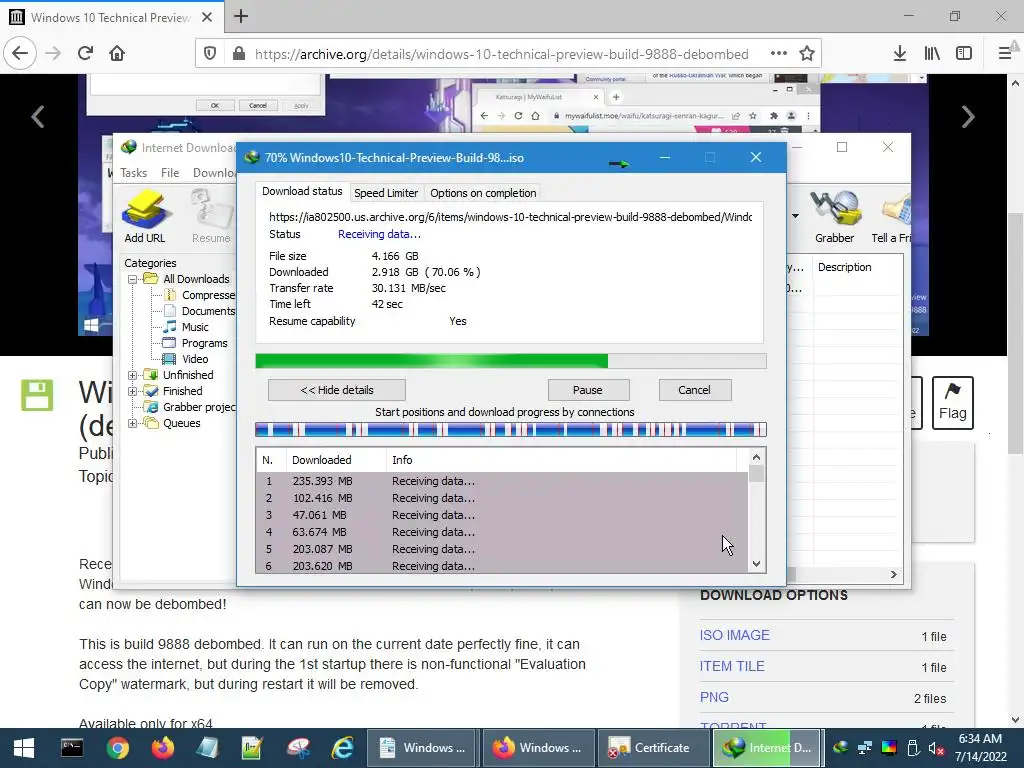1024x768 pixels.
Task: Launch Firefox pinned taskbar icon
Action: pyautogui.click(x=163, y=748)
